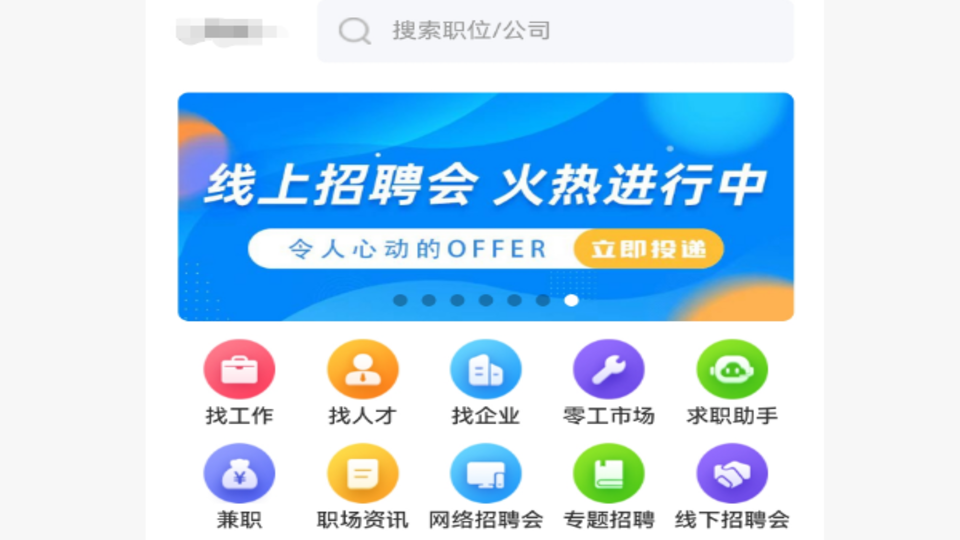Click the 令人心动的OFFER text pill
This screenshot has width=960, height=540.
point(418,249)
